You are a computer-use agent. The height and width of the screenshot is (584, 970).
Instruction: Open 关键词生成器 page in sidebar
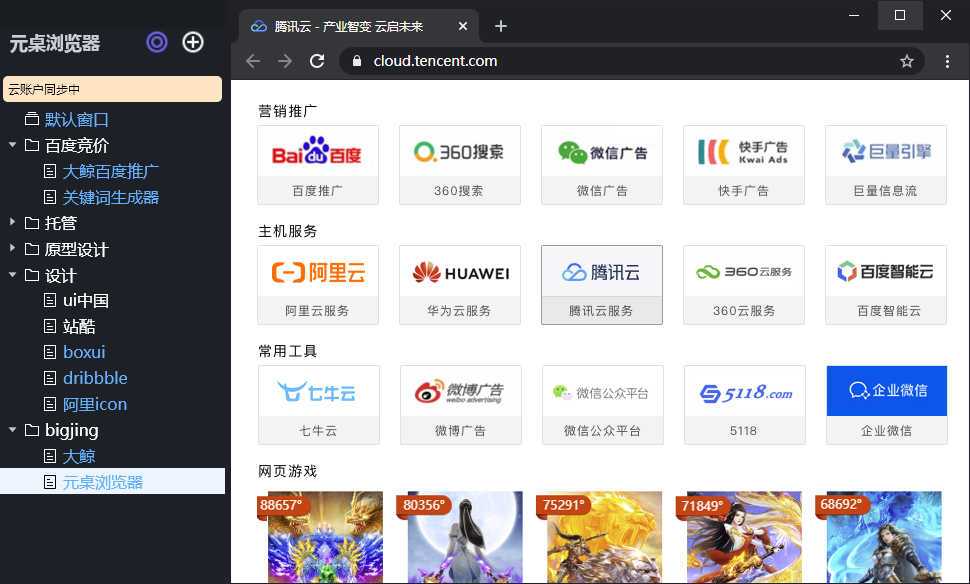[113, 197]
